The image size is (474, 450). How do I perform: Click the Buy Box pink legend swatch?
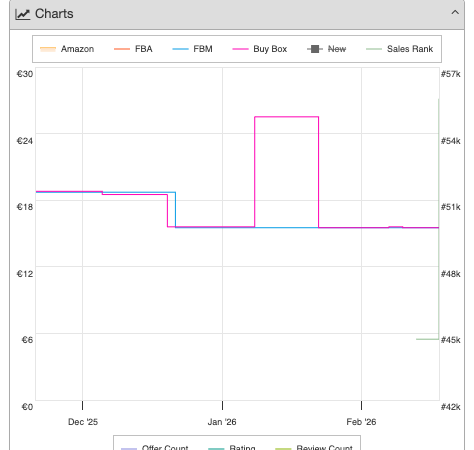[240, 49]
